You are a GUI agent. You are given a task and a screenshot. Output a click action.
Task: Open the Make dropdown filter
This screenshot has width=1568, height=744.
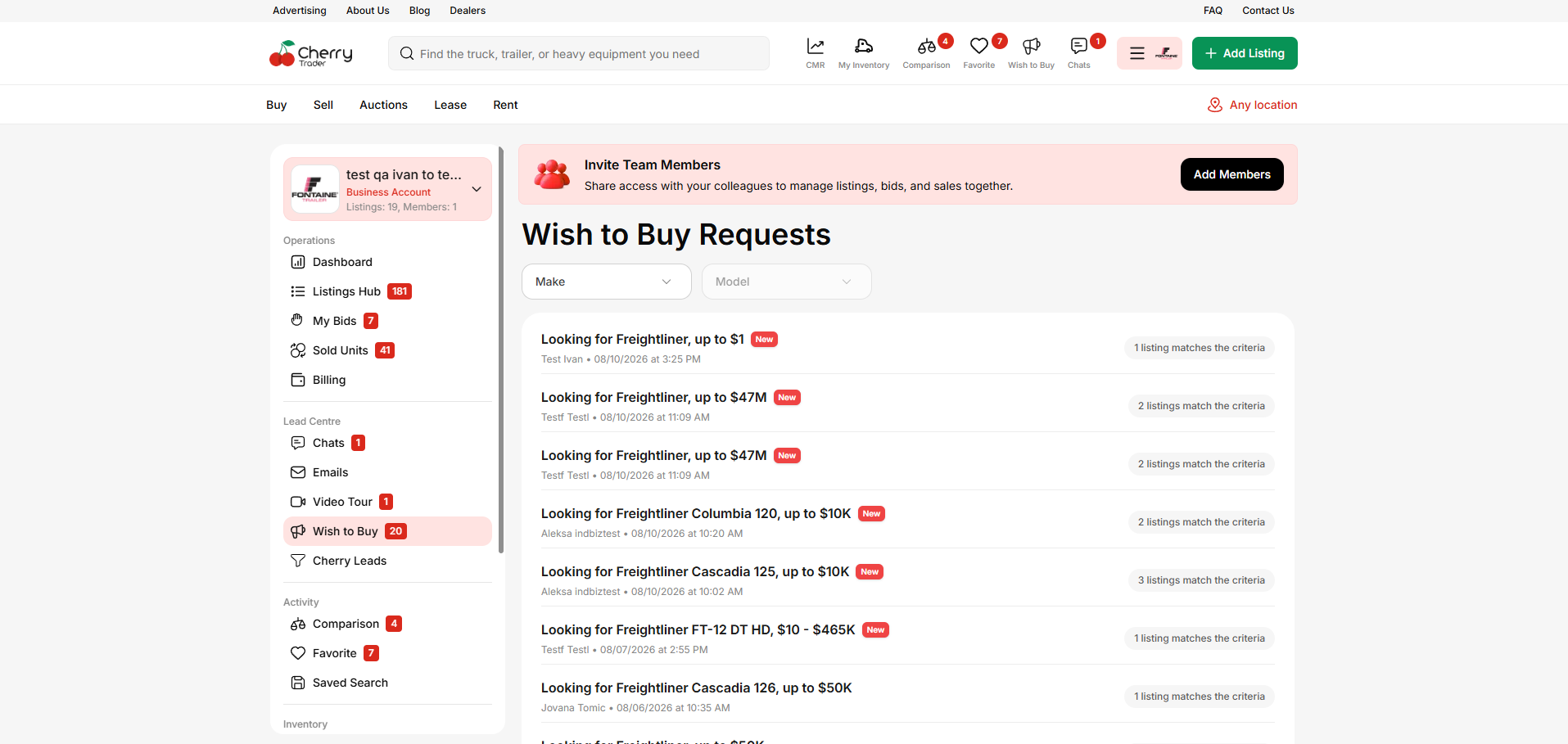[606, 282]
